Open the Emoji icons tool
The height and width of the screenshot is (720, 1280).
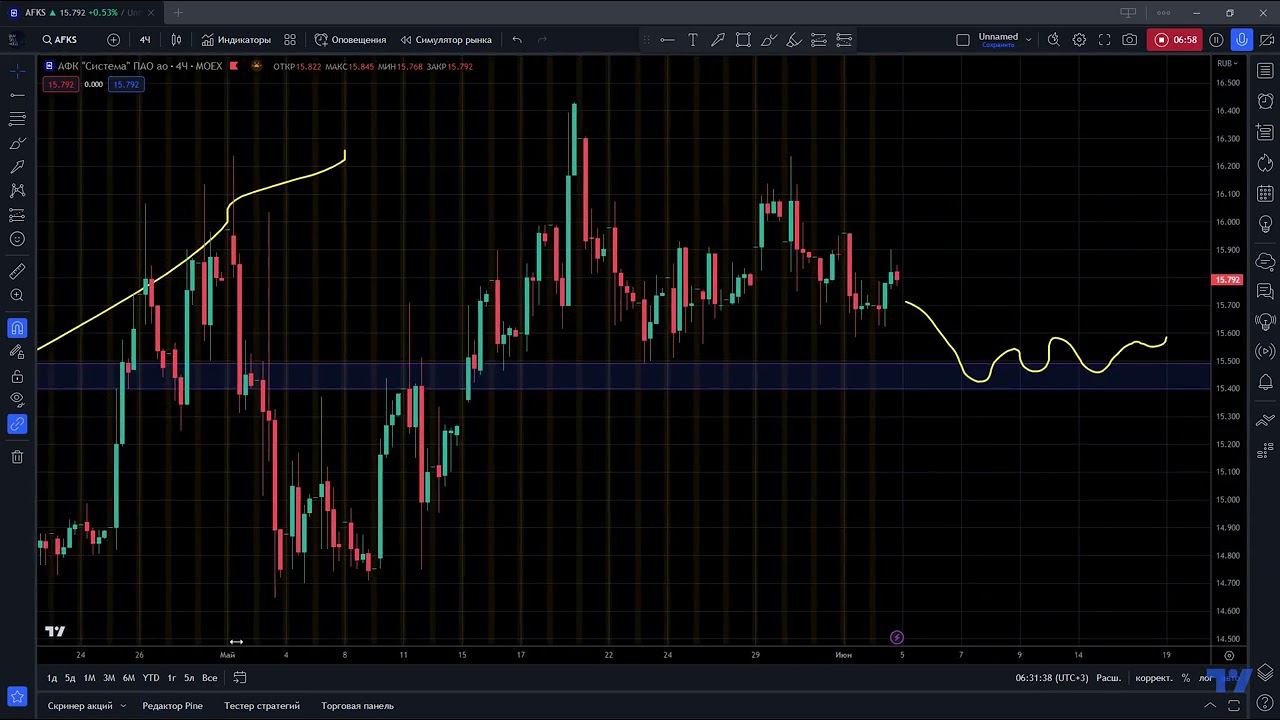17,239
